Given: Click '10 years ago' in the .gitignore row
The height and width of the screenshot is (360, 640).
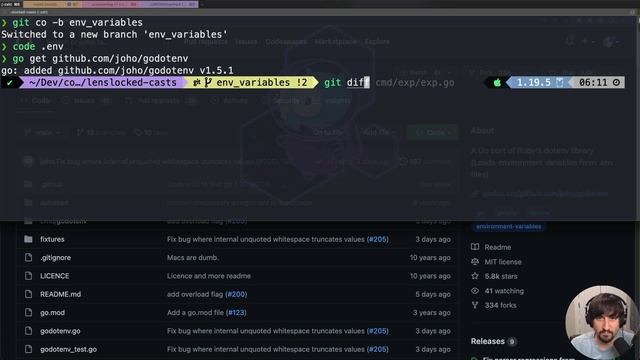Looking at the screenshot, I should (x=430, y=258).
